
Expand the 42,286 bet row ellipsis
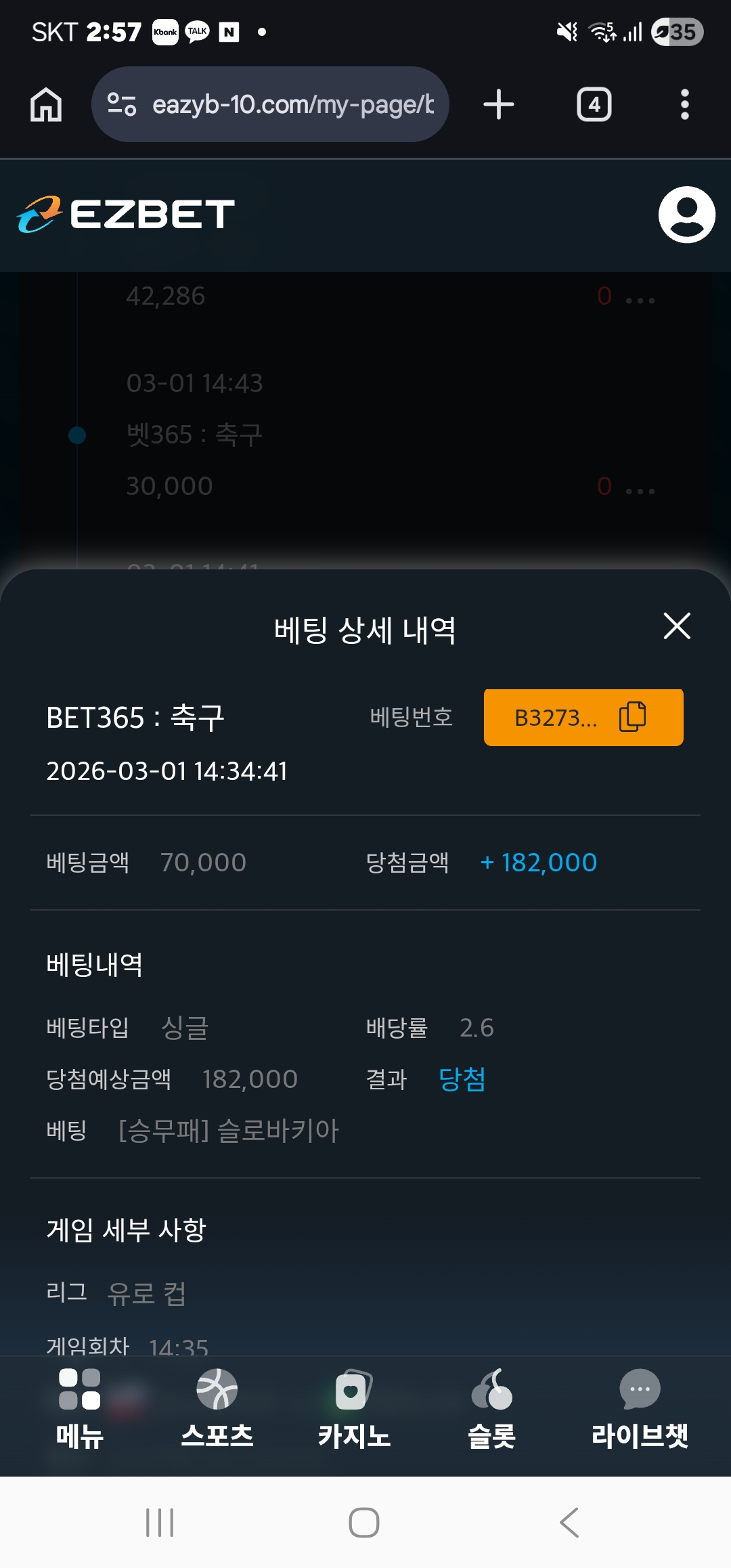click(x=640, y=300)
